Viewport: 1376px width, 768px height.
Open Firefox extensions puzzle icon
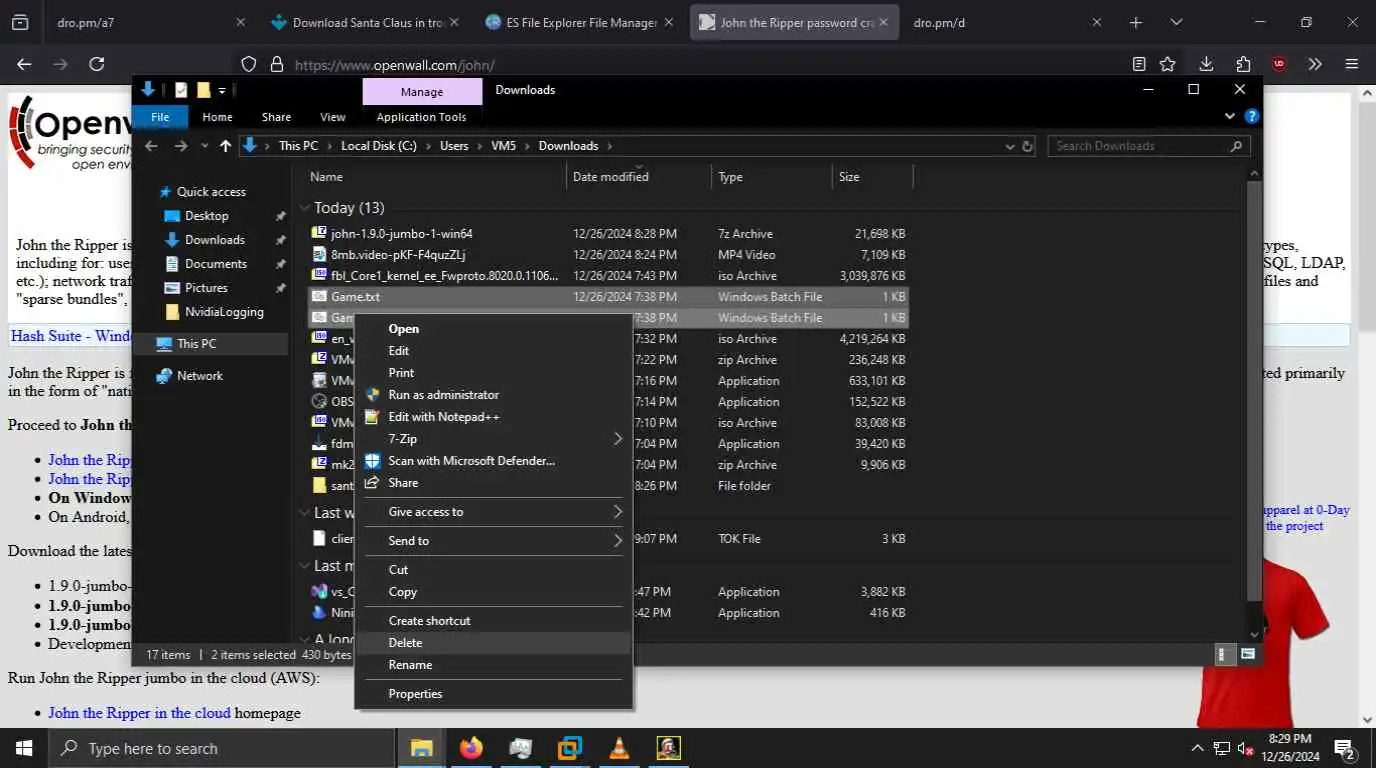click(x=1243, y=64)
